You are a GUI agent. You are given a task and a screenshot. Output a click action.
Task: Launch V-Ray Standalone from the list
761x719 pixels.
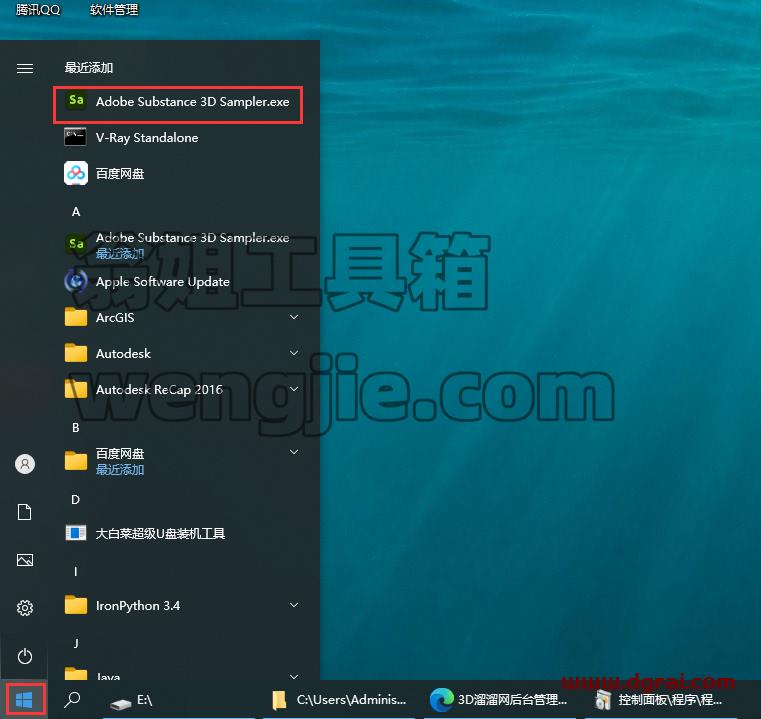click(178, 138)
